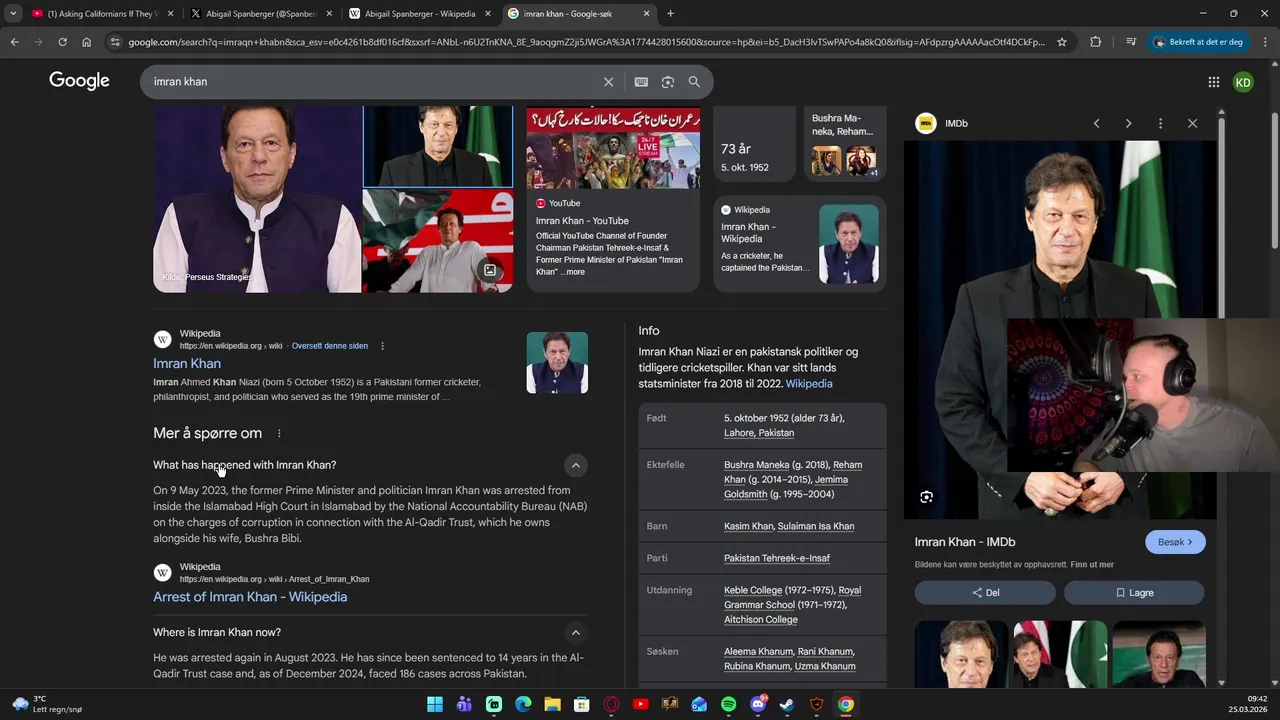
Task: Open the Opera browser from taskbar
Action: coord(611,704)
